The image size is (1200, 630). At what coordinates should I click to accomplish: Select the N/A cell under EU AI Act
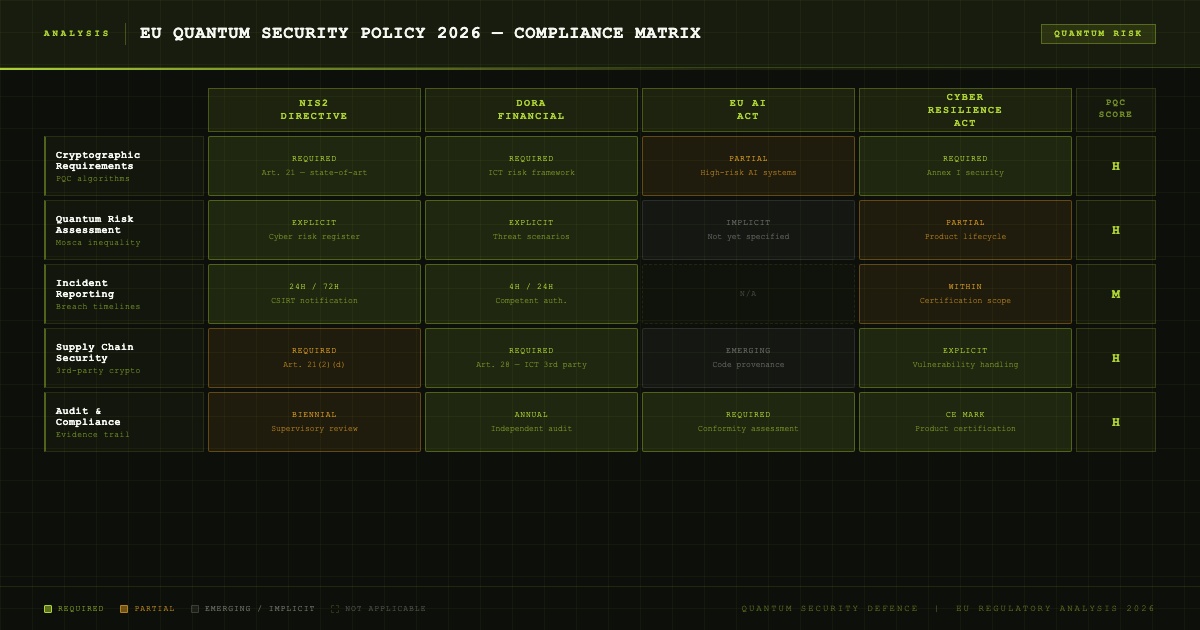(x=748, y=294)
